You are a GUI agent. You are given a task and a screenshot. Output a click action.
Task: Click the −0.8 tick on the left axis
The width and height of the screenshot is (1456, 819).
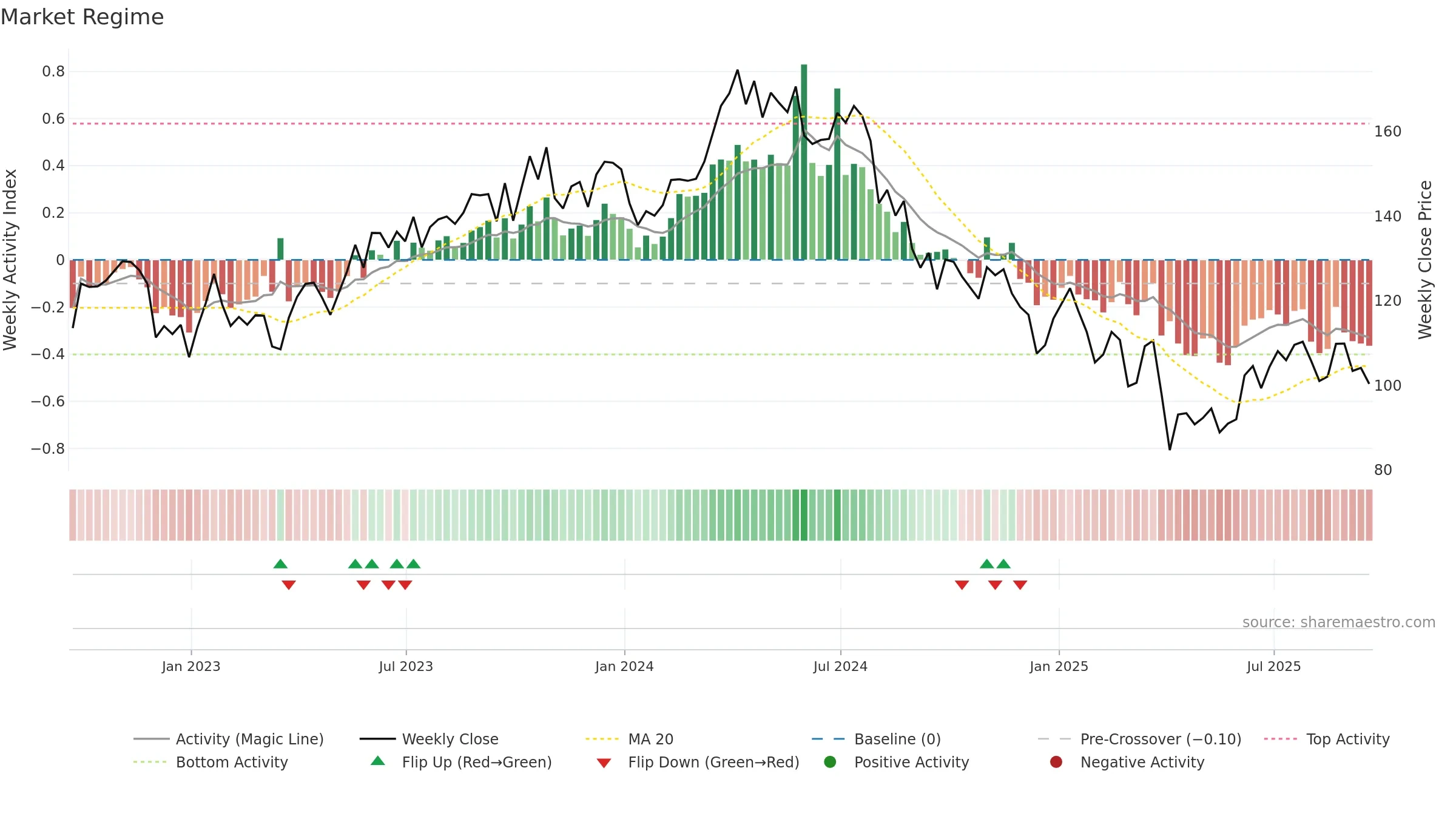click(x=48, y=448)
